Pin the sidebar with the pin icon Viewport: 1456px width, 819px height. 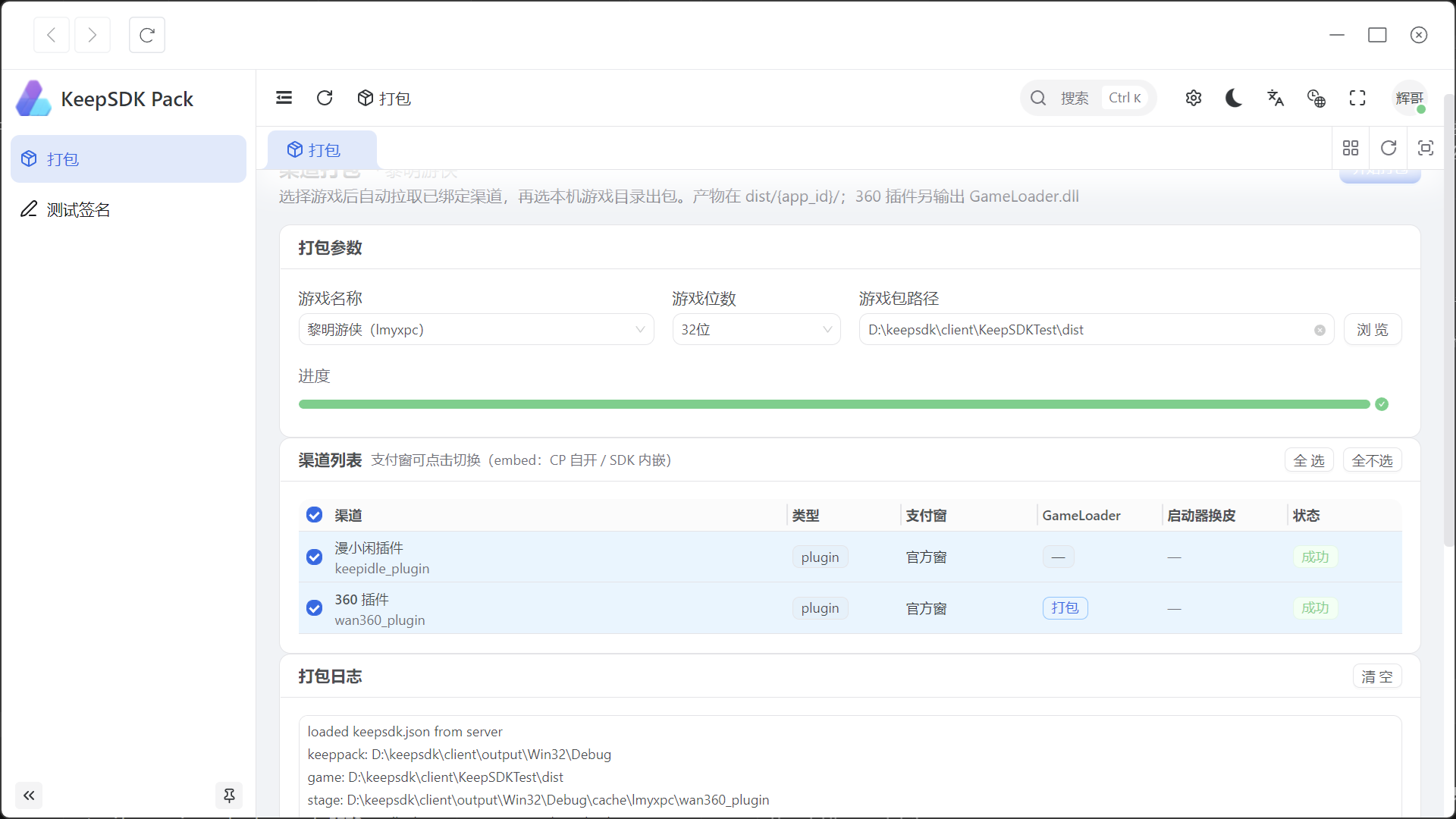click(229, 795)
